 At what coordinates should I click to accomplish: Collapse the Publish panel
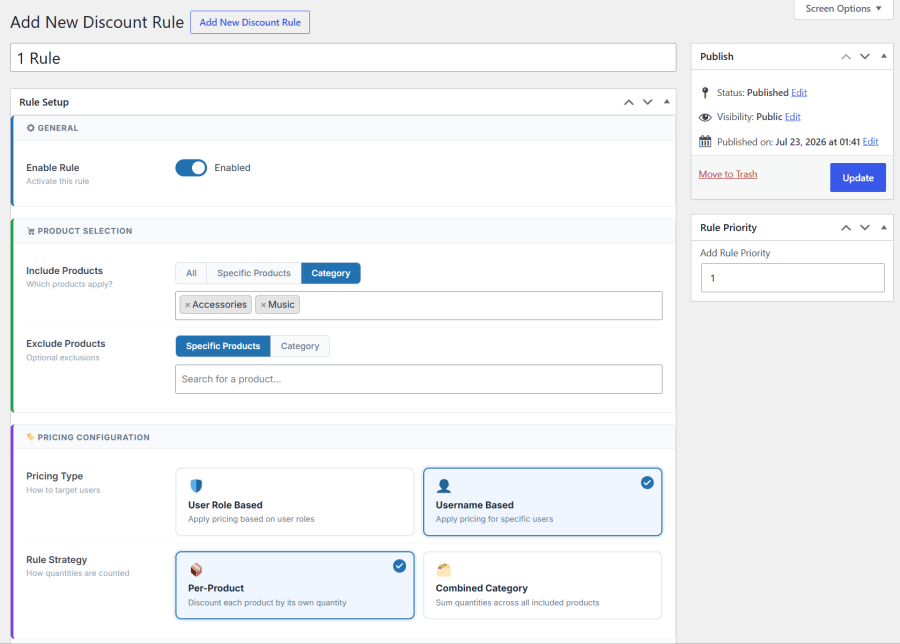pos(884,56)
